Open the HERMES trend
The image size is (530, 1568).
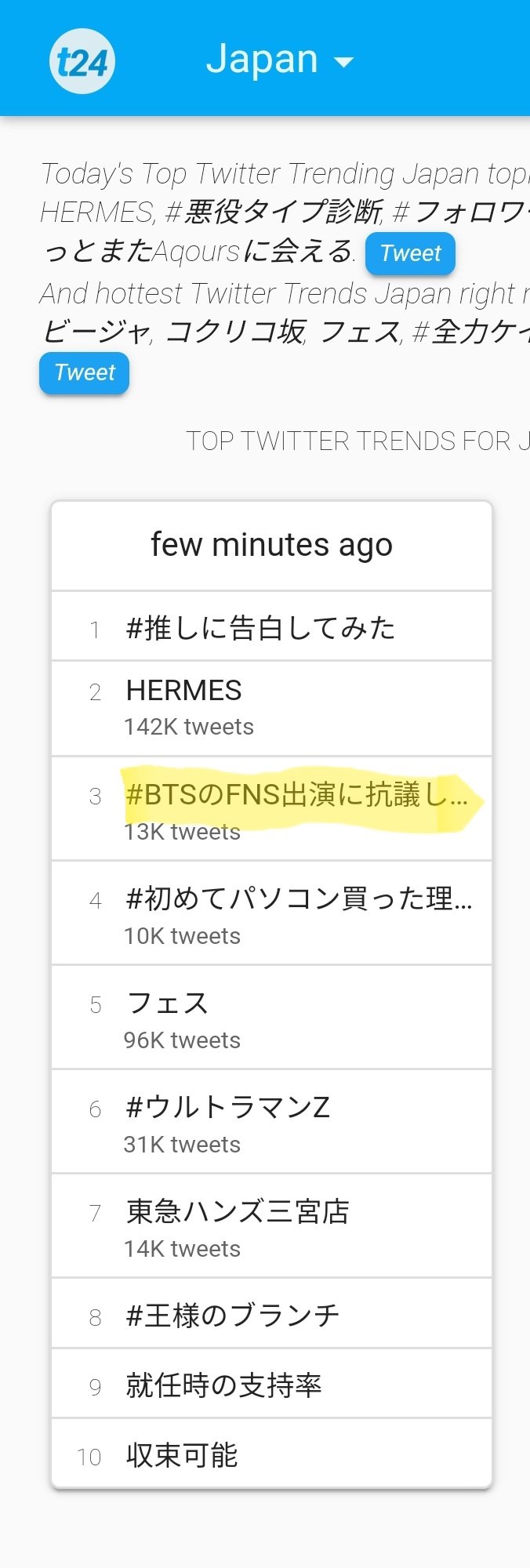point(184,691)
